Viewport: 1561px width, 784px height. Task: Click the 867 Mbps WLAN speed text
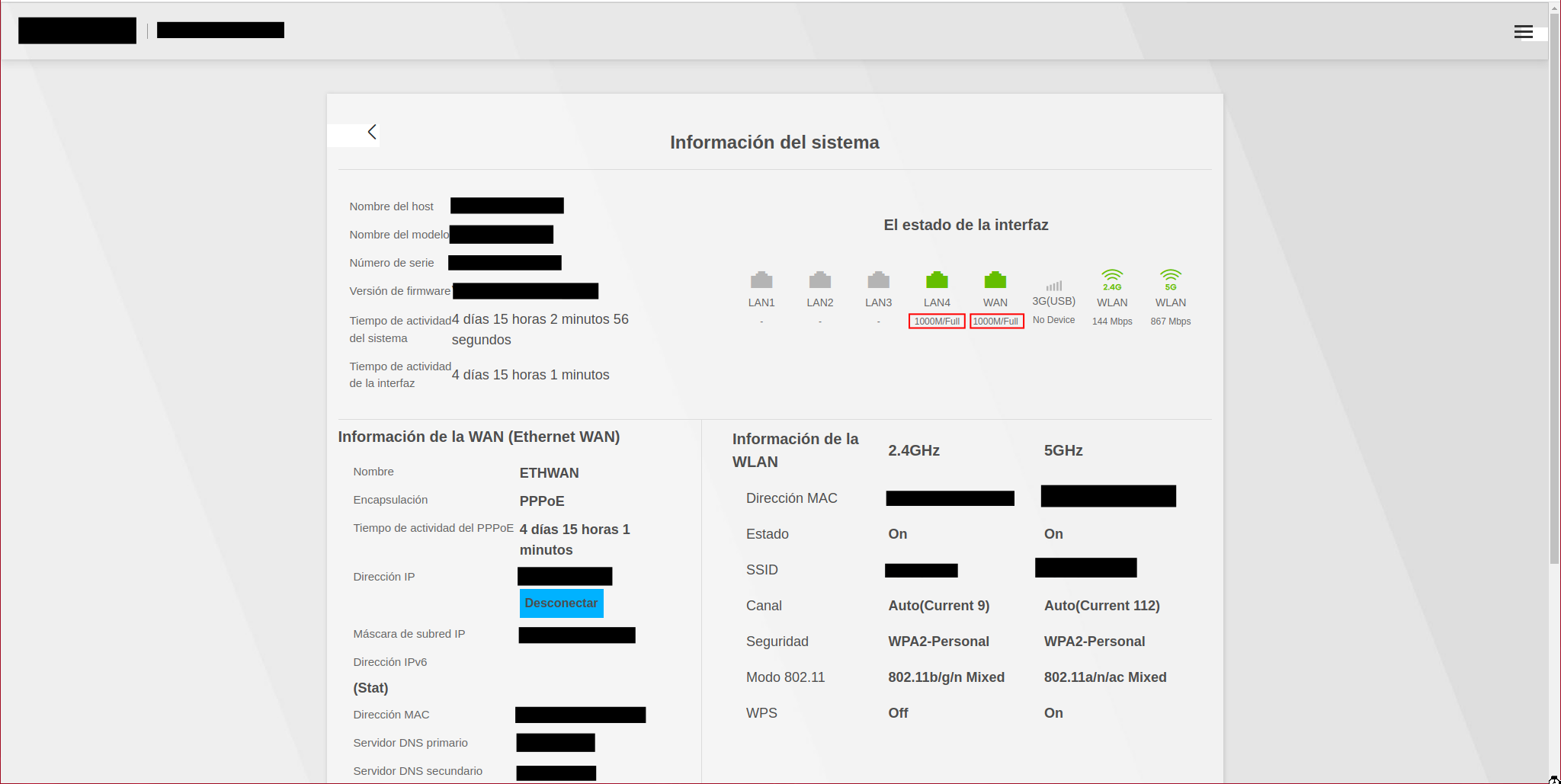pyautogui.click(x=1170, y=322)
